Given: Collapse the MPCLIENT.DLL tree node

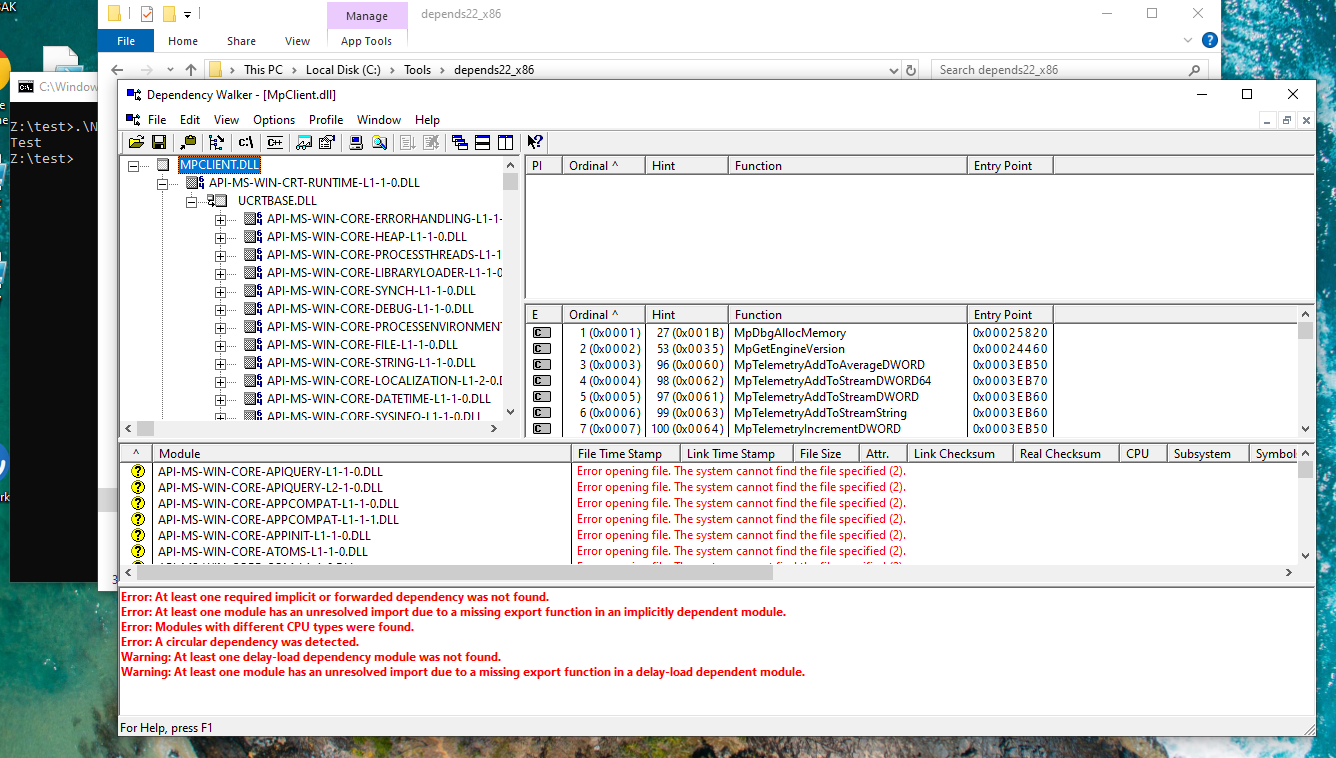Looking at the screenshot, I should pos(134,165).
